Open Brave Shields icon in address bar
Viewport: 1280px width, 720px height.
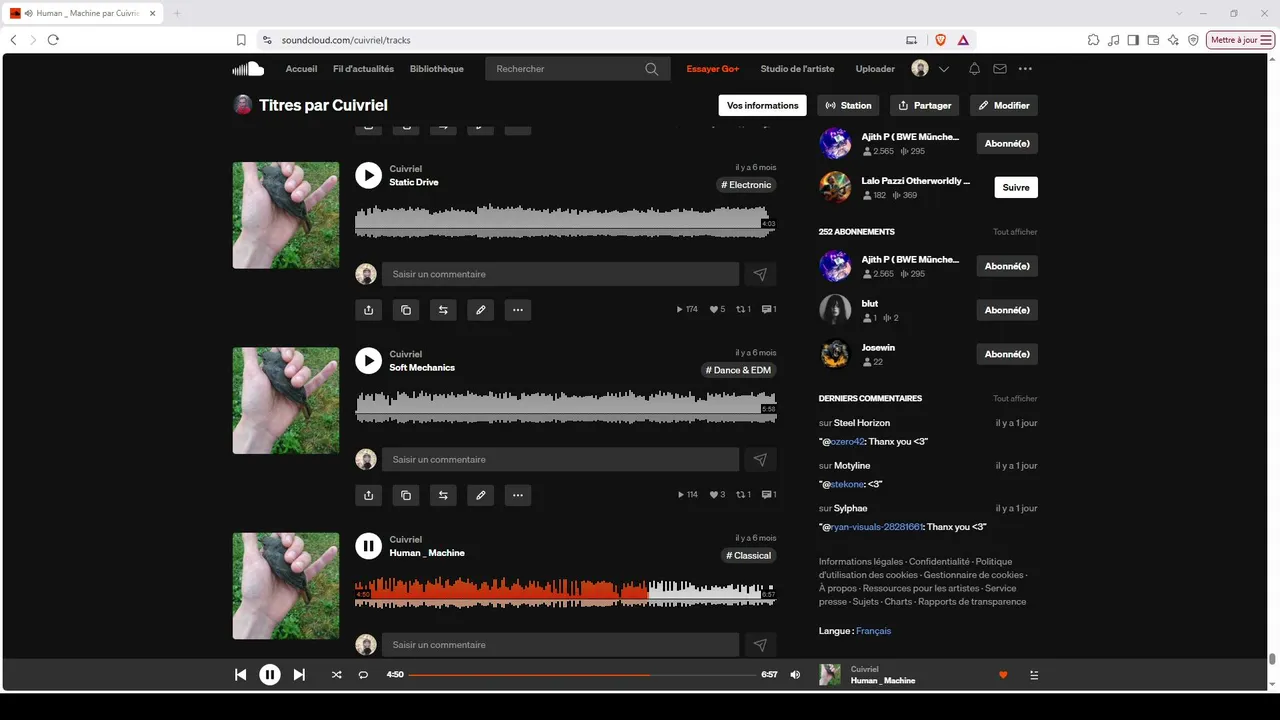click(x=940, y=40)
